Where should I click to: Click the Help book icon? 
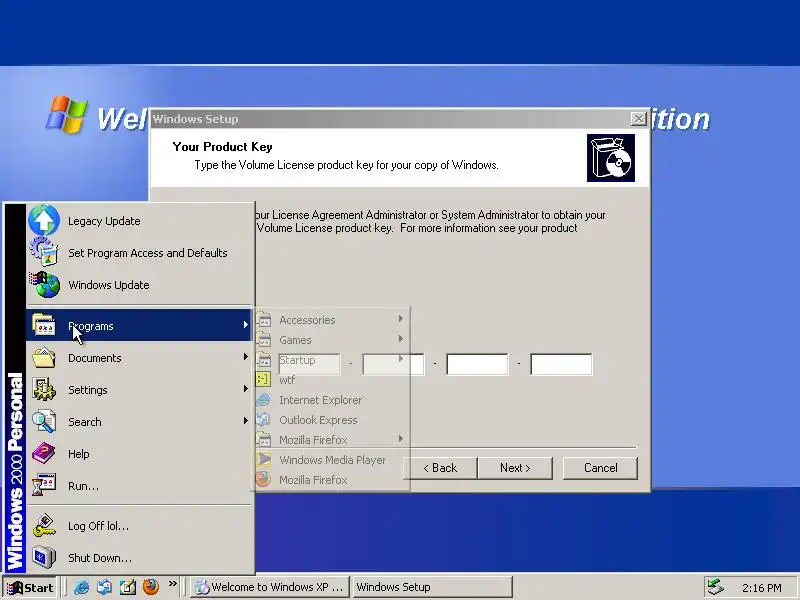point(44,453)
